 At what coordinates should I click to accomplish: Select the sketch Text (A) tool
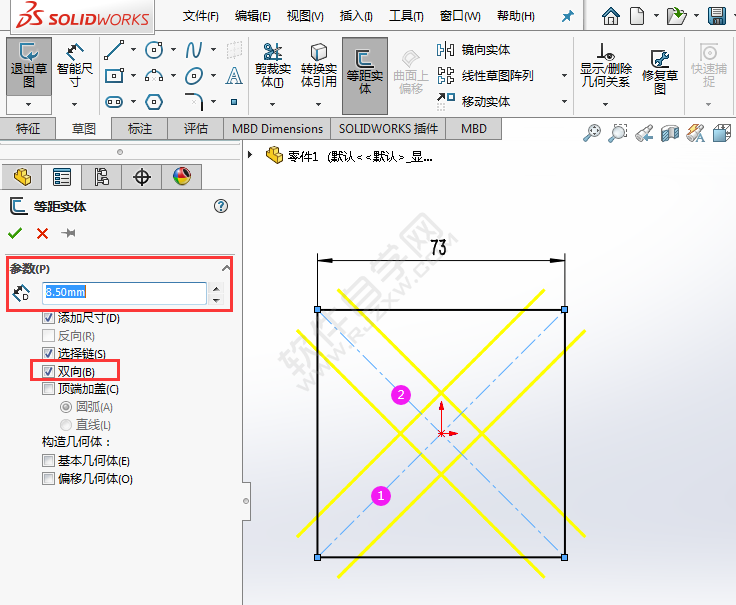coord(234,76)
